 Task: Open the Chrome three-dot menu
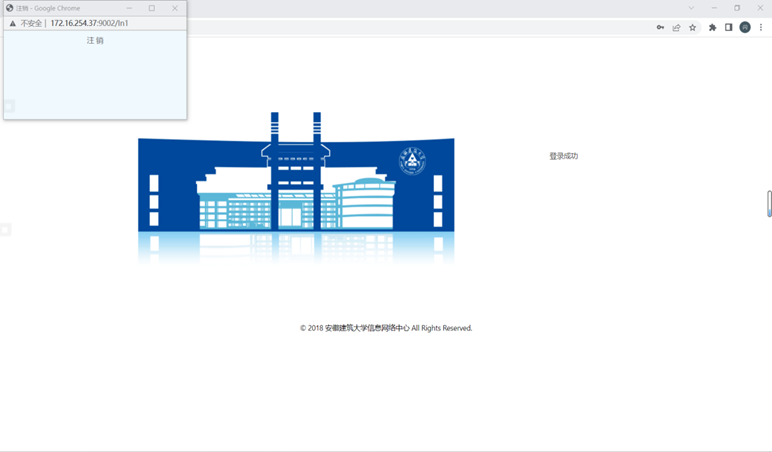coord(761,28)
